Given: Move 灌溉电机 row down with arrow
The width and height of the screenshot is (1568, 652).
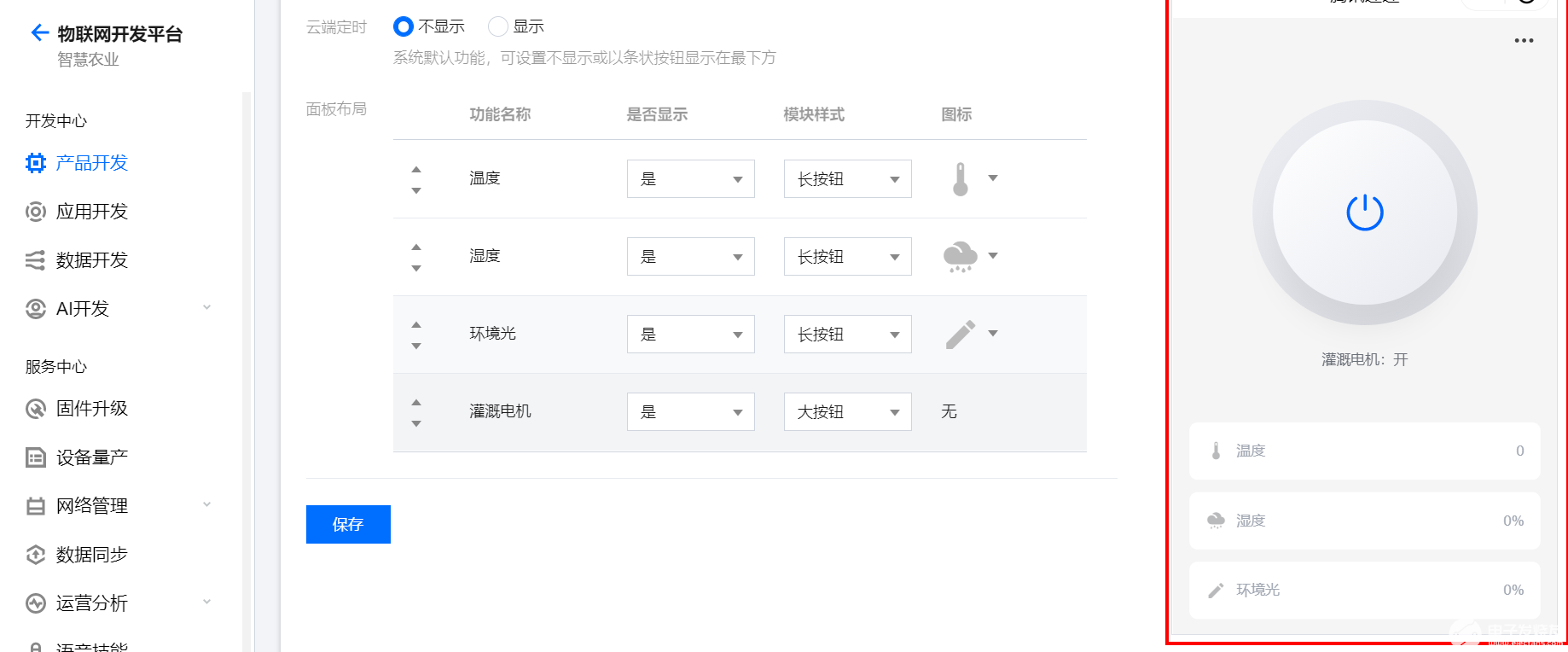Looking at the screenshot, I should [x=416, y=423].
